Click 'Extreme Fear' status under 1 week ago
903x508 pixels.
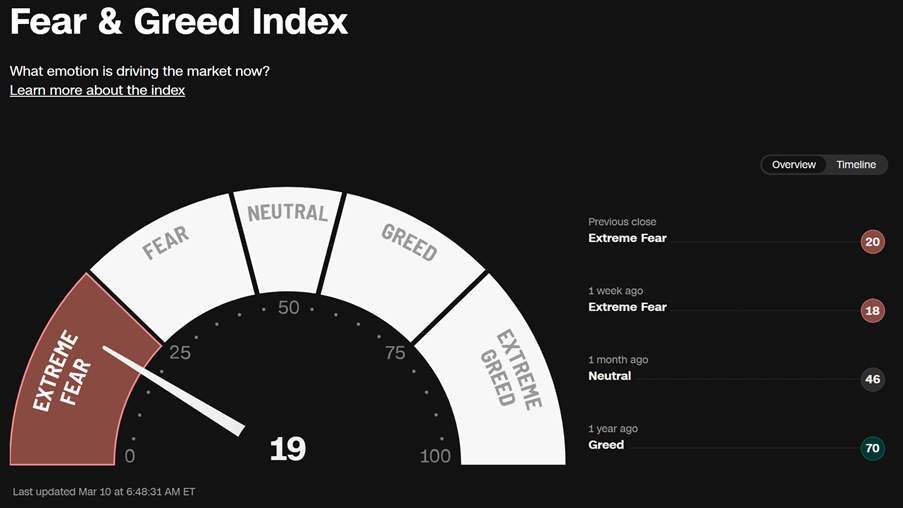627,308
